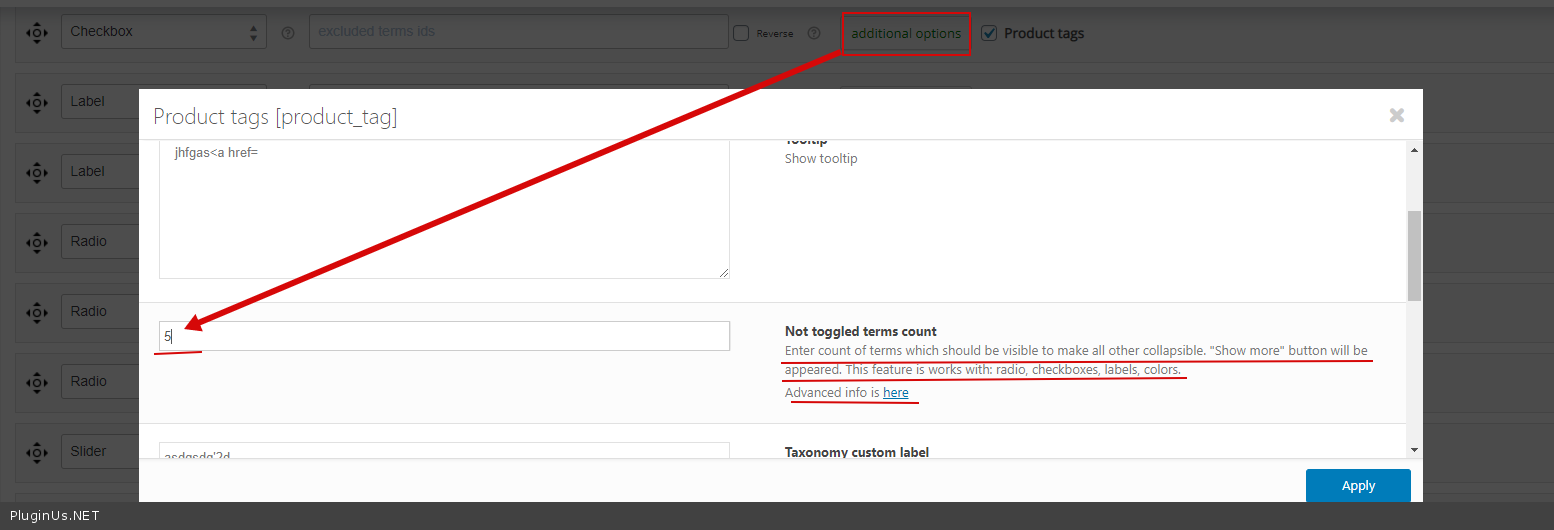
Task: Click the first Label row's drag handle
Action: (x=36, y=102)
